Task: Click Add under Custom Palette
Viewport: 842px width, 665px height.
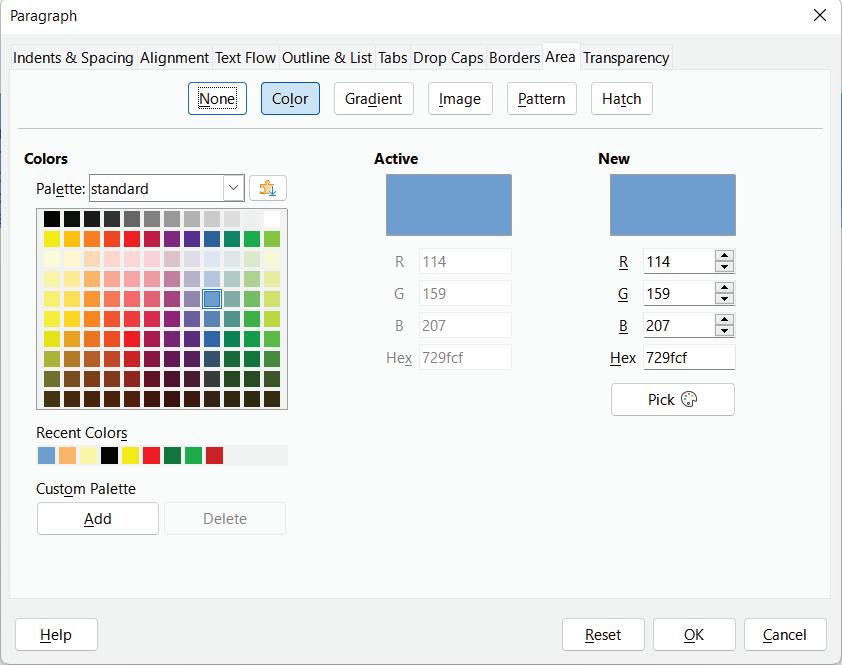Action: point(98,518)
